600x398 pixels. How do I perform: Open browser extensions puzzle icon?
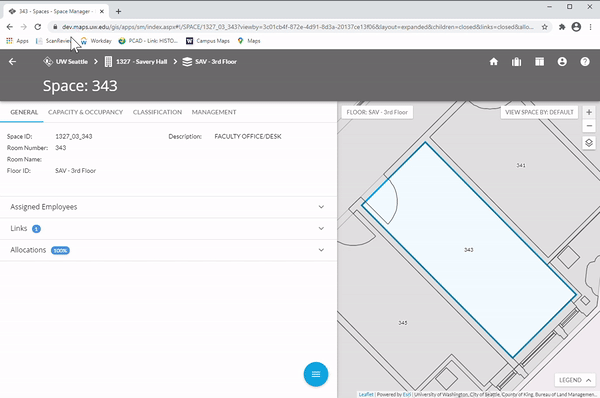(x=562, y=27)
